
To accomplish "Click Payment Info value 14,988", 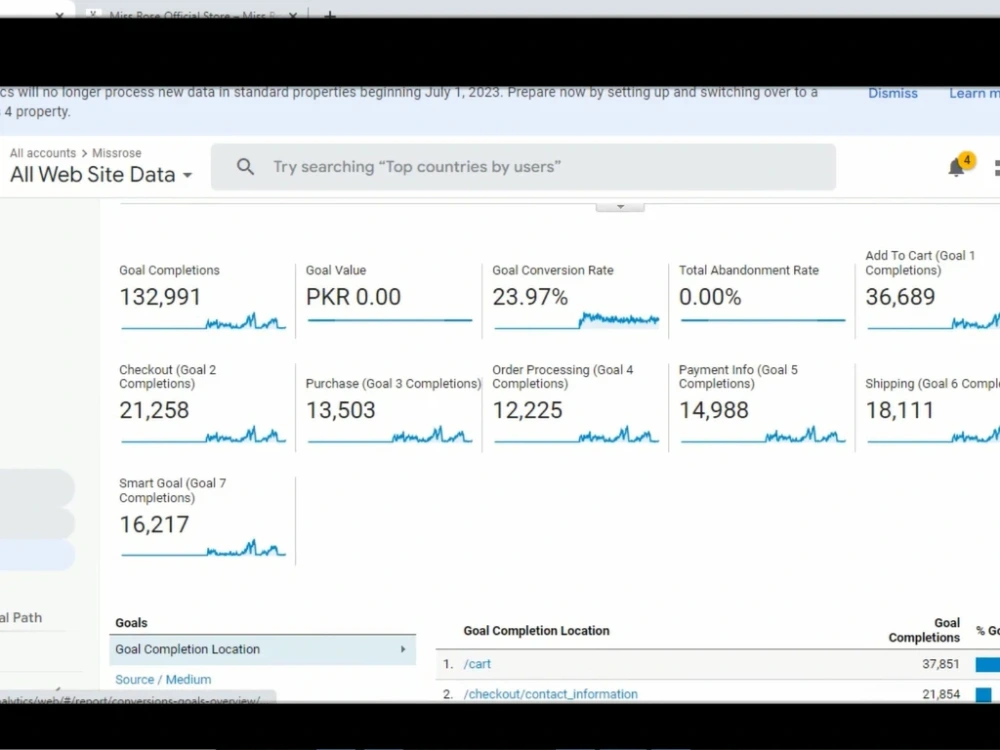I will tap(714, 410).
